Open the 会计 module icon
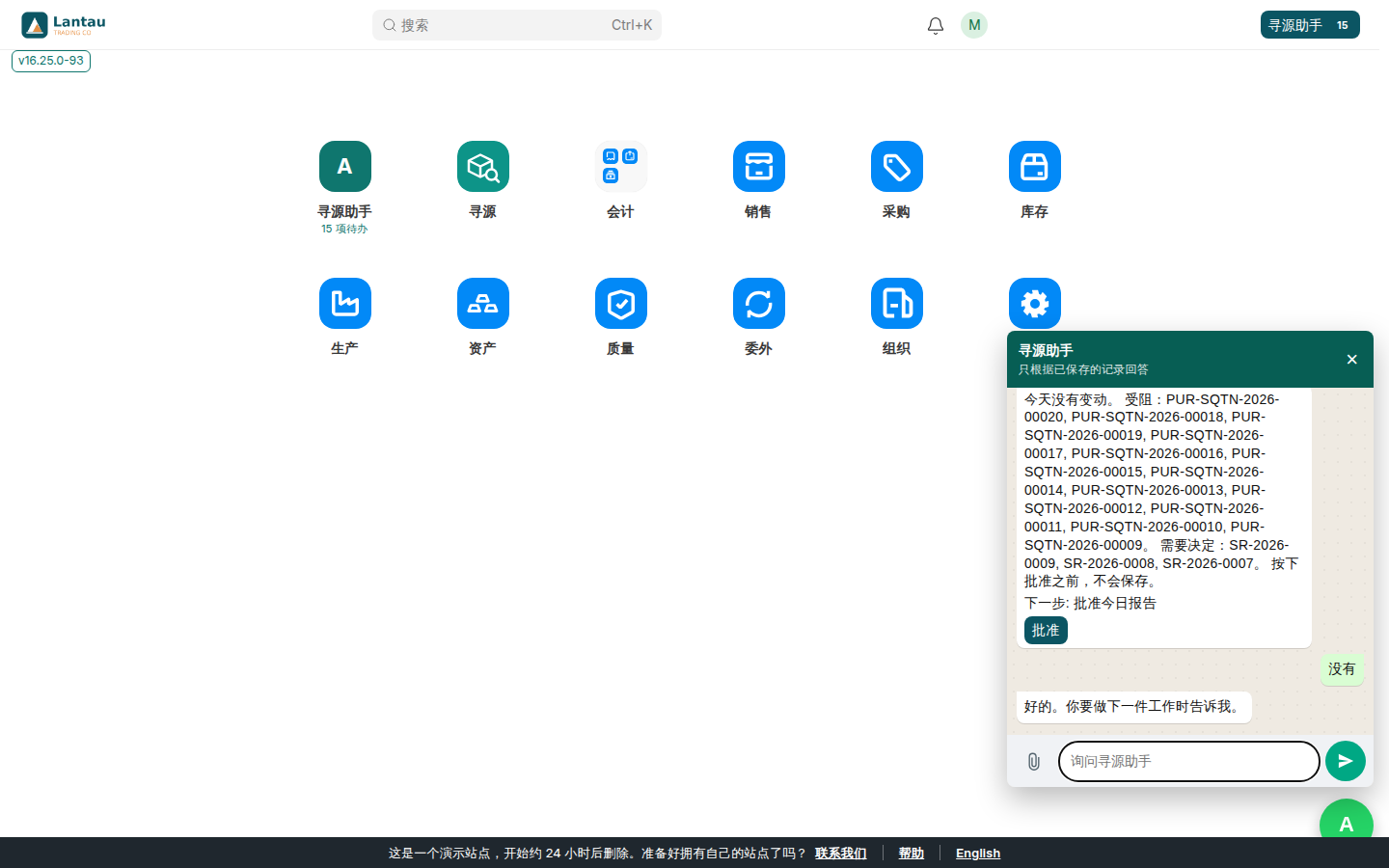The width and height of the screenshot is (1389, 868). tap(621, 167)
